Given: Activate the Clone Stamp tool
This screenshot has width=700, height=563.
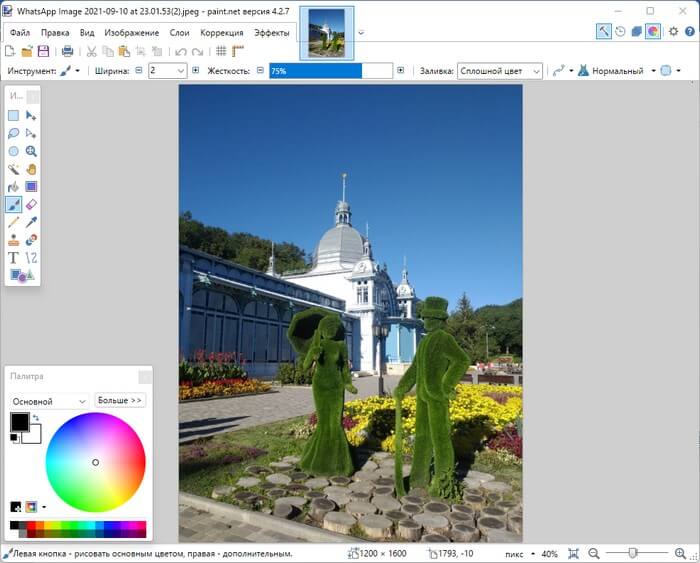Looking at the screenshot, I should (x=14, y=240).
